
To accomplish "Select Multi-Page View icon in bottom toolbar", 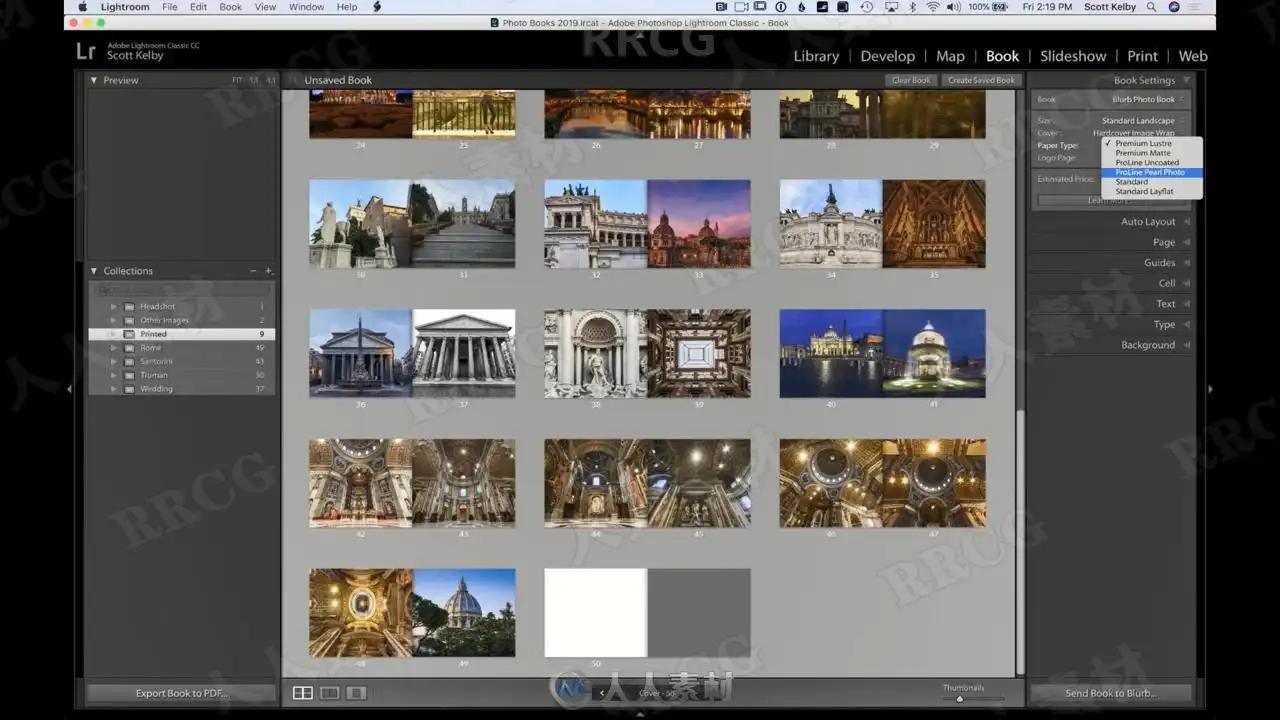I will click(302, 693).
